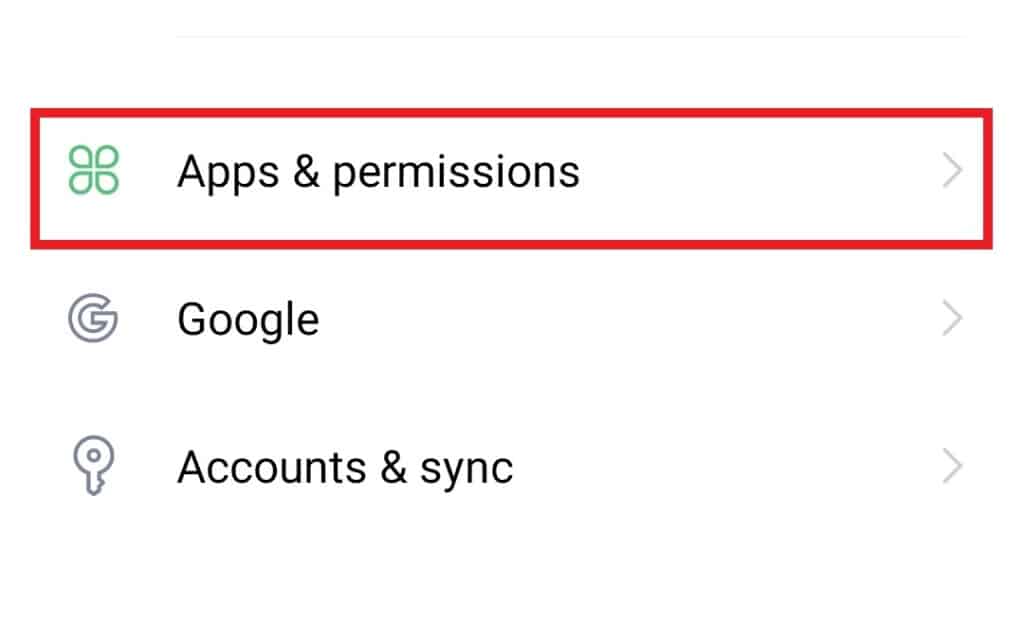Tap the empty space between Google label and its chevron

coord(627,318)
